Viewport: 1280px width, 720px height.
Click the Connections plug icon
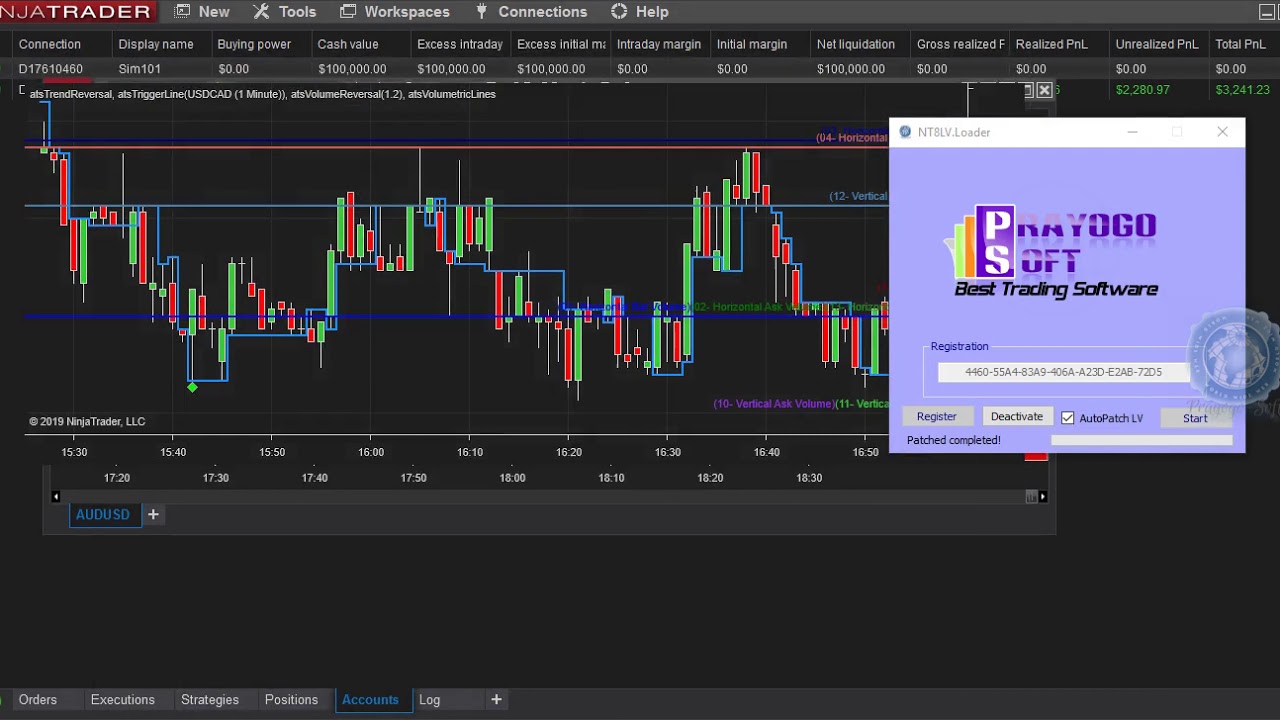481,12
